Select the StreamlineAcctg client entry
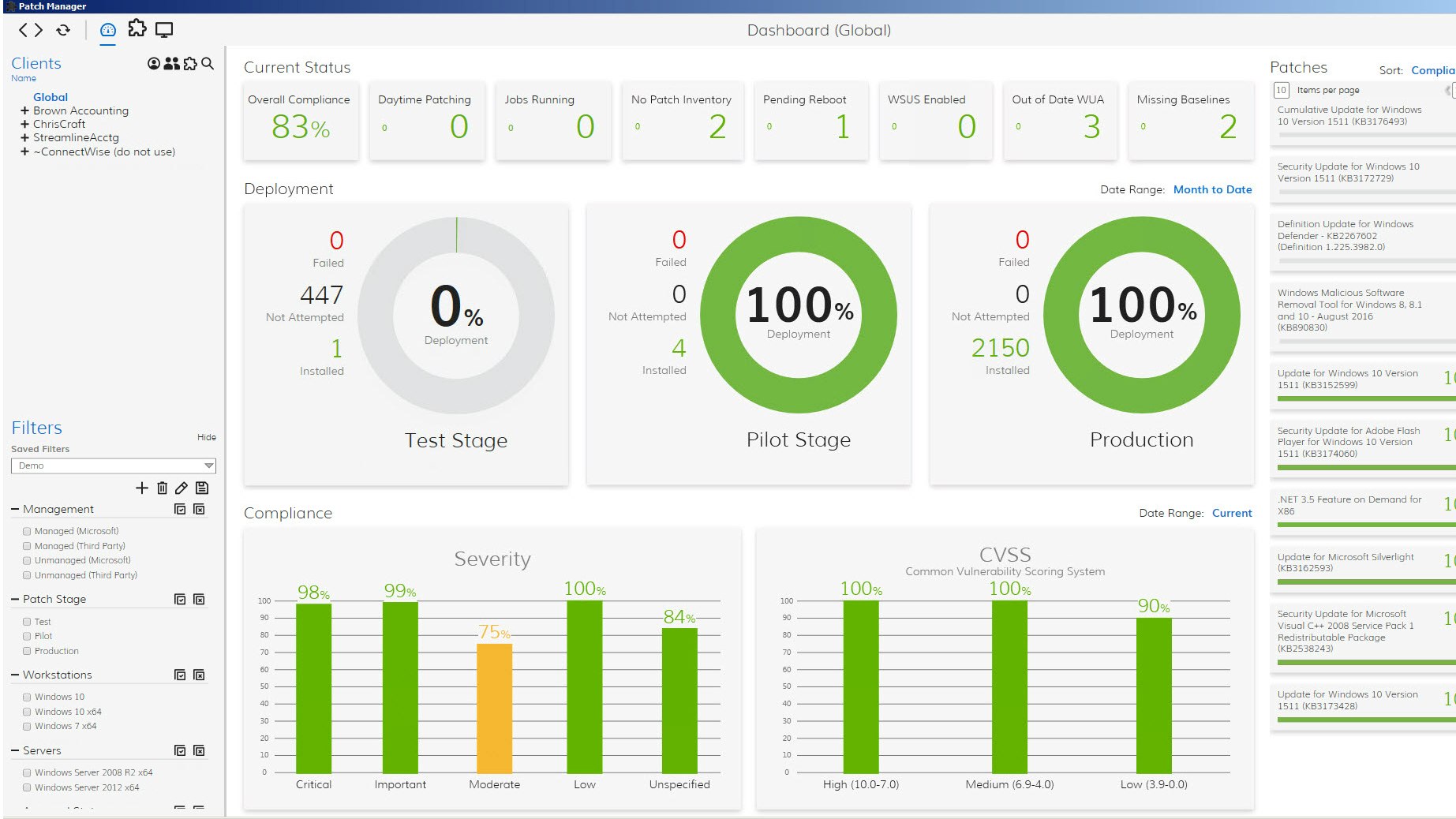The height and width of the screenshot is (819, 1456). [x=76, y=137]
